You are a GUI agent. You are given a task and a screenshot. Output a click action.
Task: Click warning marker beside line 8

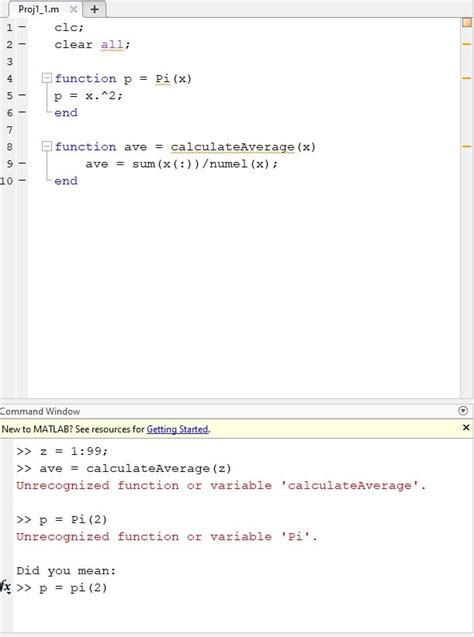[x=467, y=146]
